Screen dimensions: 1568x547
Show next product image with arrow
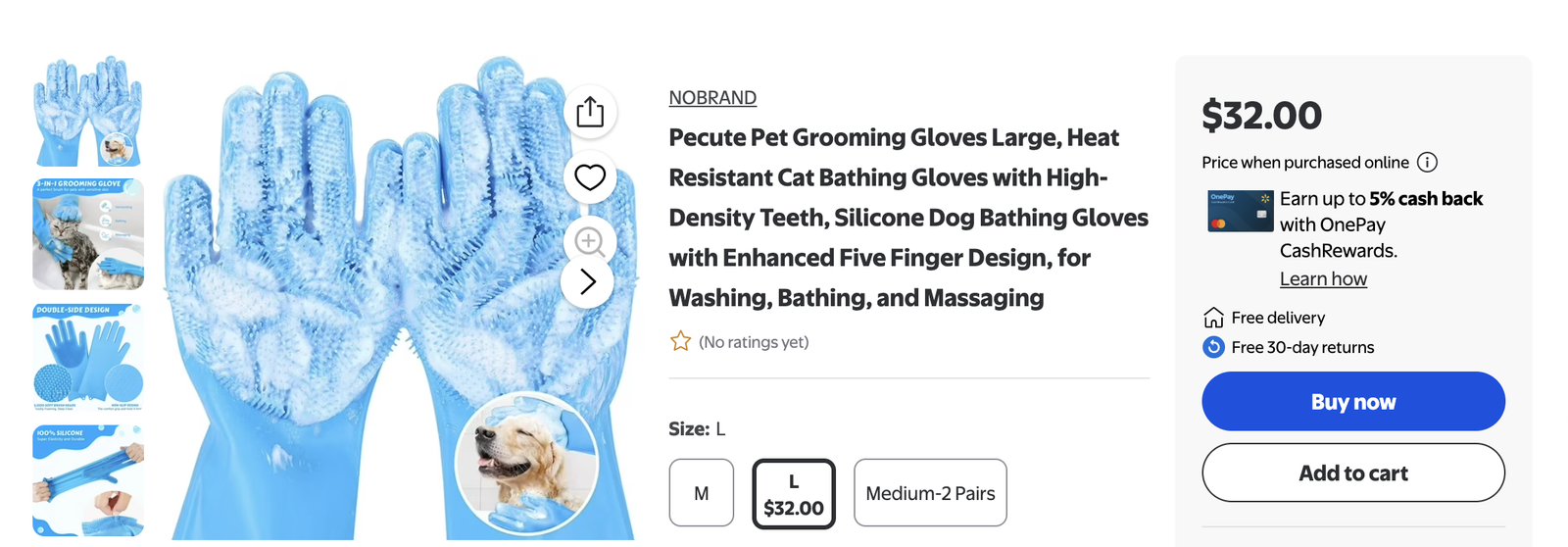(x=588, y=282)
